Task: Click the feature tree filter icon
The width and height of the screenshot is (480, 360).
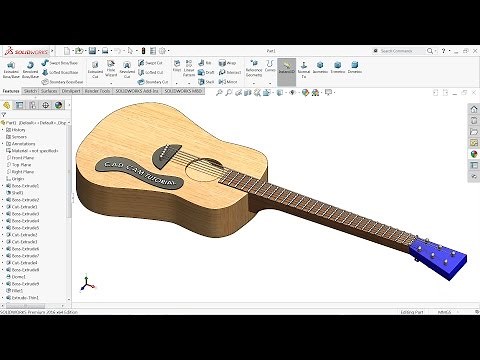Action: pos(4,115)
